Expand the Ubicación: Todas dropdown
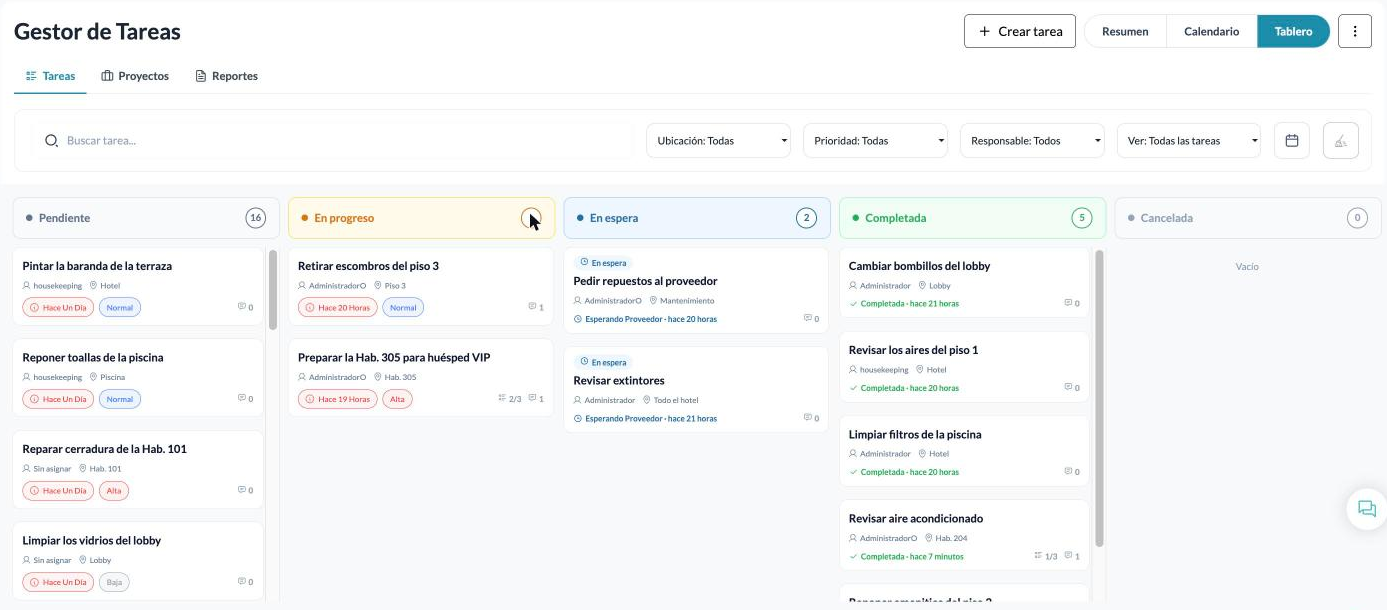1387x610 pixels. [x=719, y=141]
